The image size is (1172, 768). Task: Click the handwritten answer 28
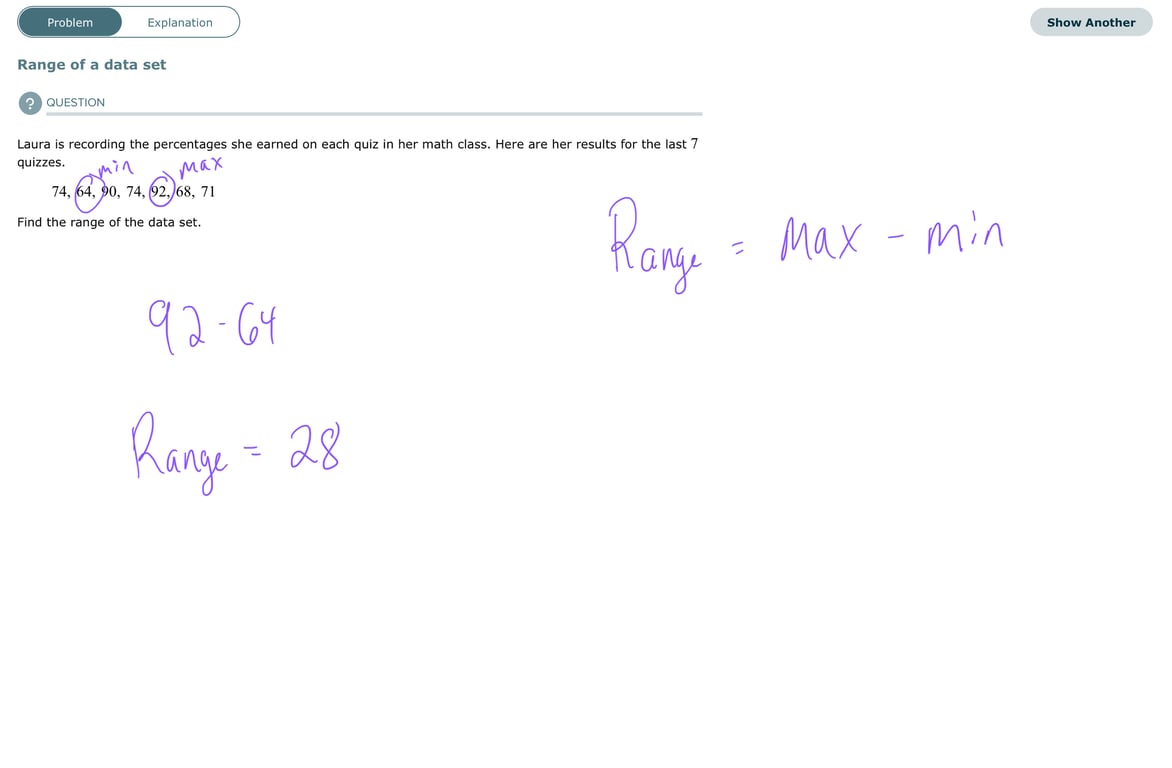(315, 446)
